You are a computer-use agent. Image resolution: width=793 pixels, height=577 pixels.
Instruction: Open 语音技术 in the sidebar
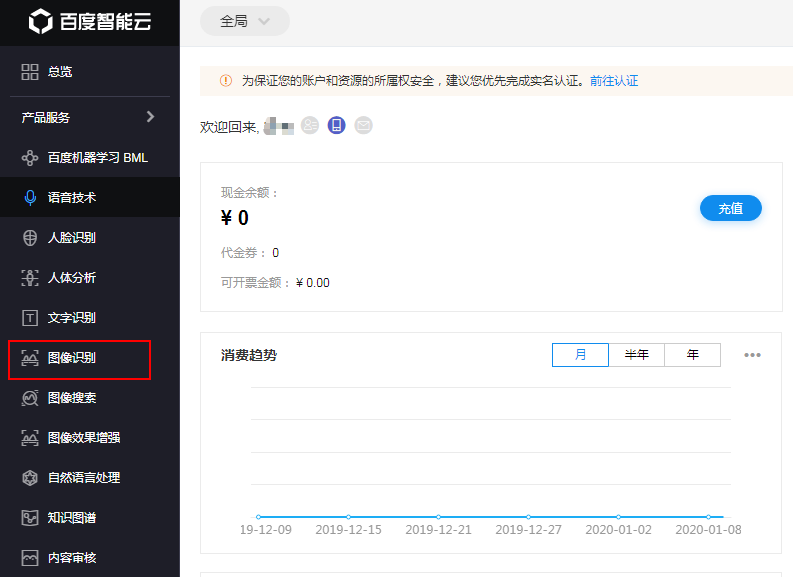90,197
